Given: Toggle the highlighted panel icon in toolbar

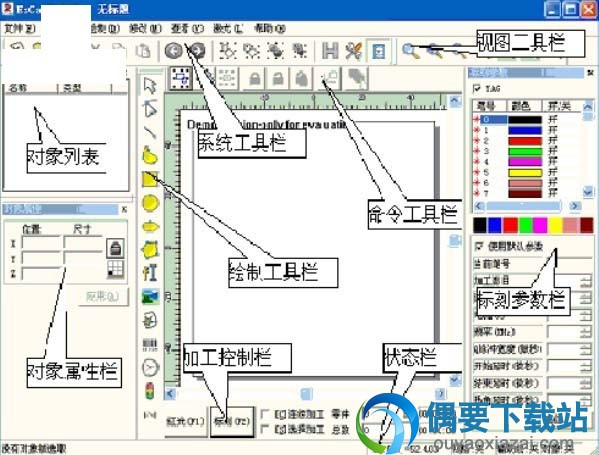Looking at the screenshot, I should (378, 51).
